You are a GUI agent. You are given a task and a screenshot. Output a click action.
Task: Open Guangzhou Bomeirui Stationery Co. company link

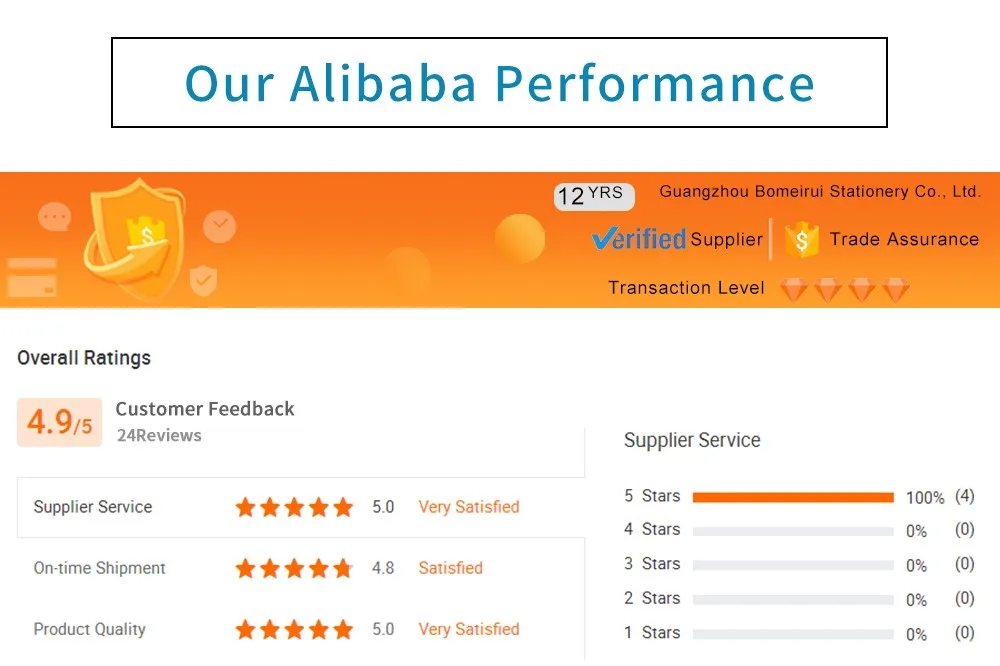coord(820,191)
